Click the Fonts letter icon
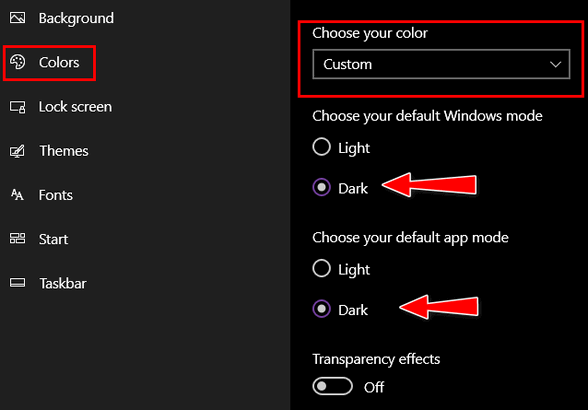588x410 pixels. 17,195
